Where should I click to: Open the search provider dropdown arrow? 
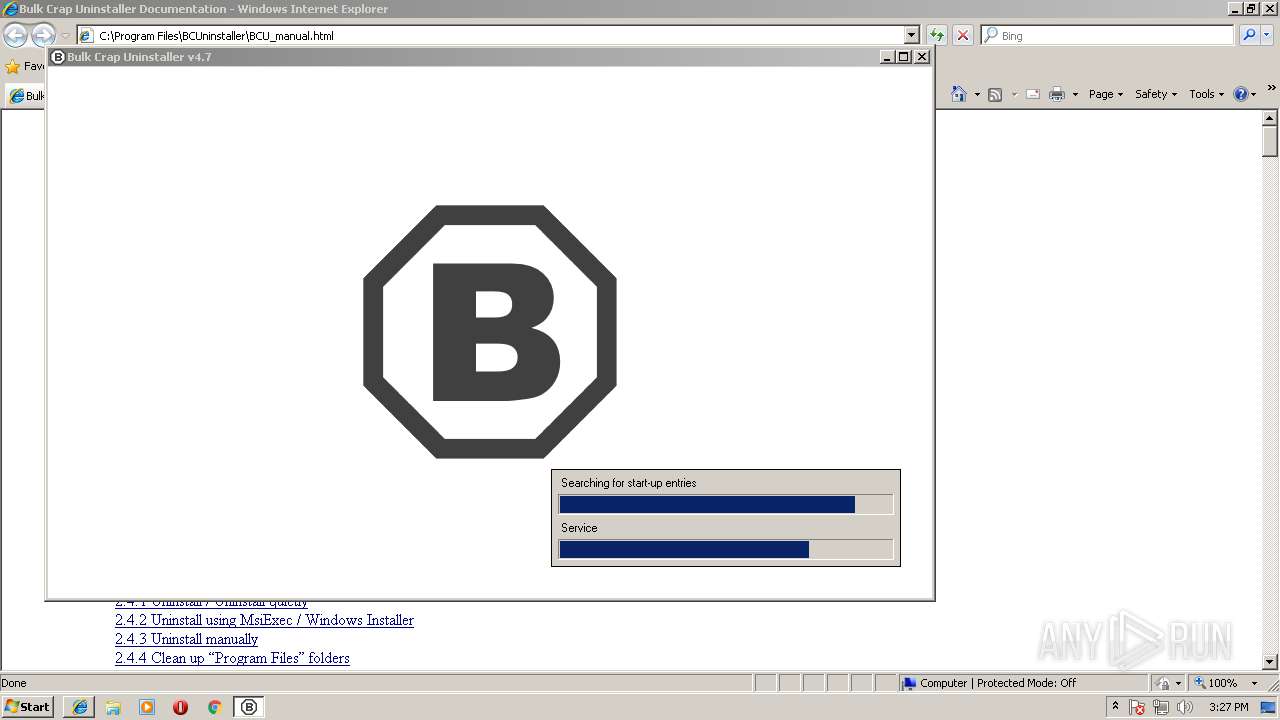[x=1268, y=35]
